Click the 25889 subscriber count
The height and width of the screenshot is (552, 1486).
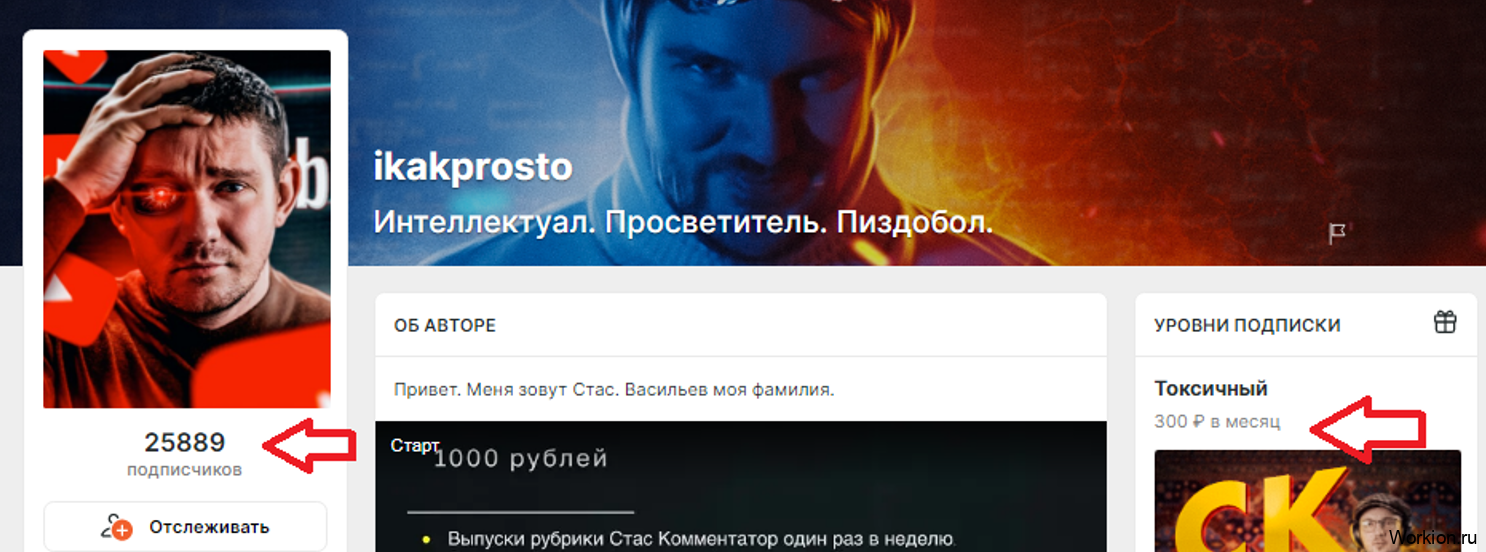tap(185, 442)
